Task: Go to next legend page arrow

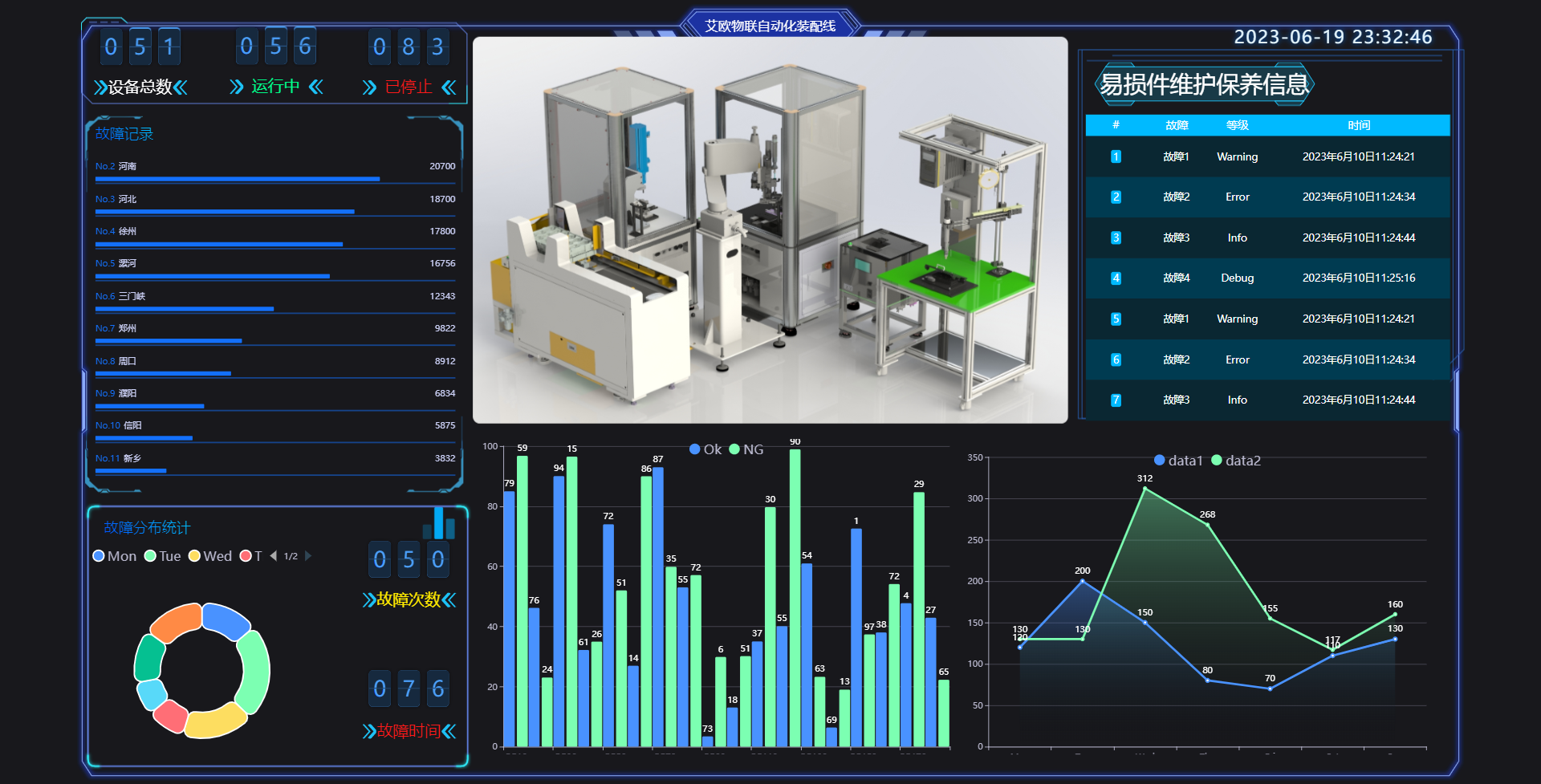Action: (308, 556)
